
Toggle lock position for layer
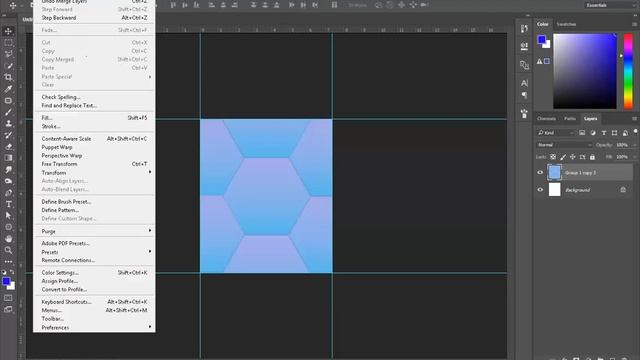[x=573, y=157]
